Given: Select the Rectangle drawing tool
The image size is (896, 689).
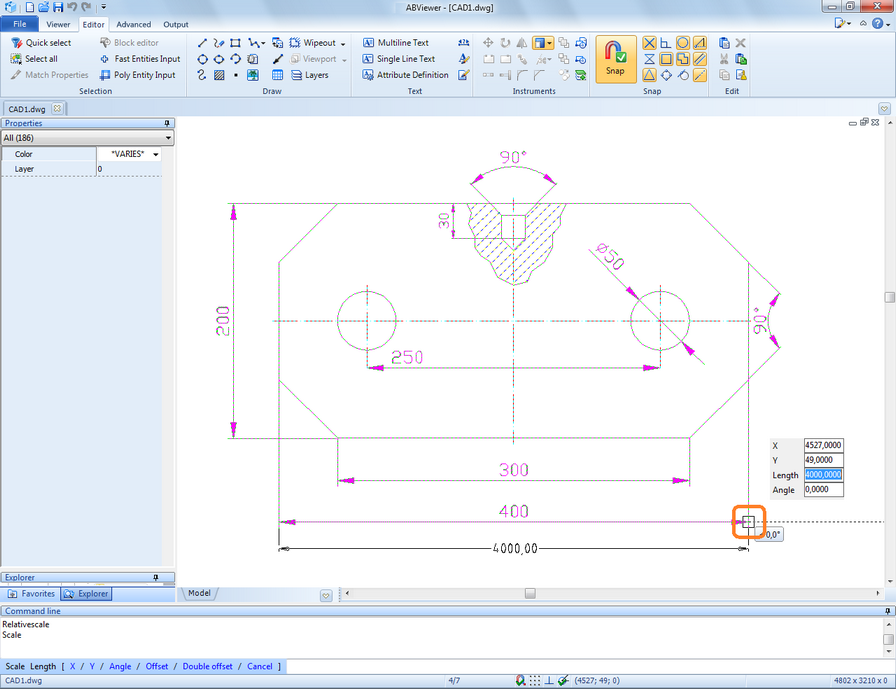Looking at the screenshot, I should click(x=235, y=43).
